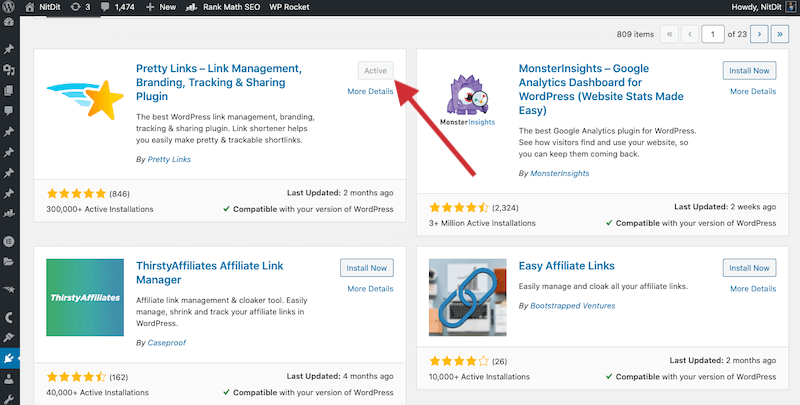800x405 pixels.
Task: Select the highlighted Plugins icon in the sidebar
Action: coord(9,359)
